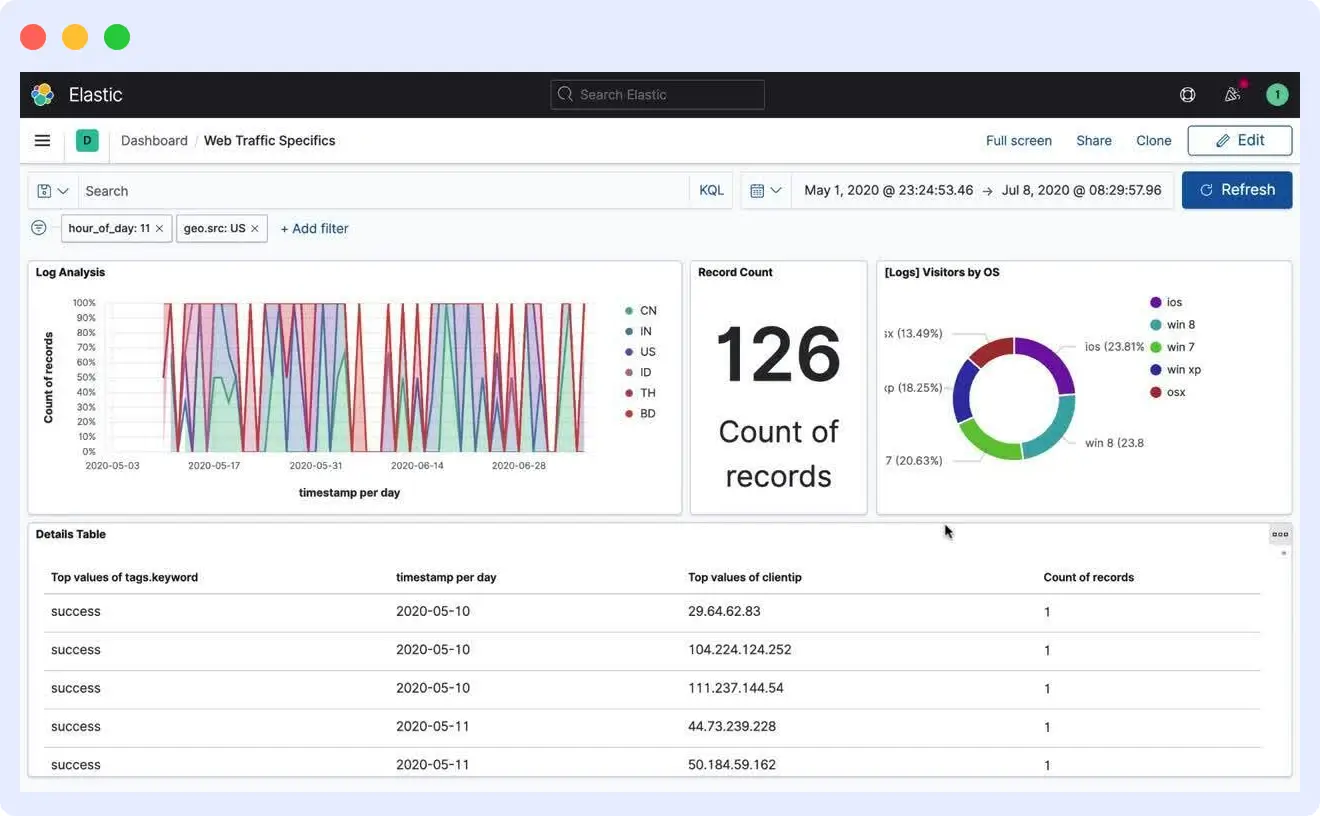Open the navigation hamburger menu
Screen dimensions: 1320x816
pyautogui.click(x=42, y=140)
